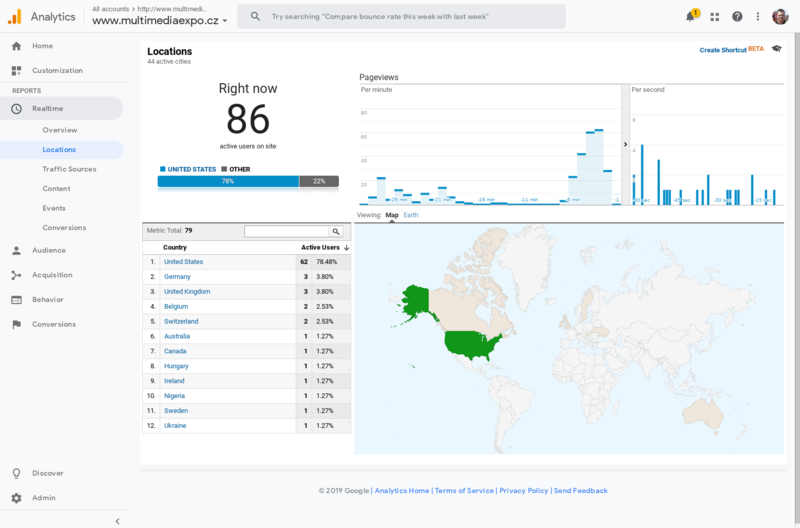Click Create Shortcut link
Viewport: 800px width, 528px height.
pyautogui.click(x=723, y=50)
